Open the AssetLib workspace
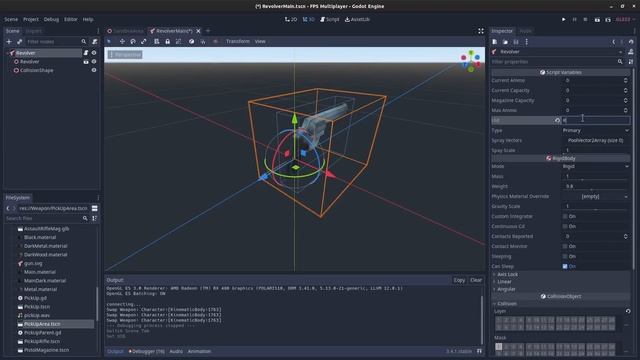Image resolution: width=640 pixels, height=360 pixels. point(357,19)
